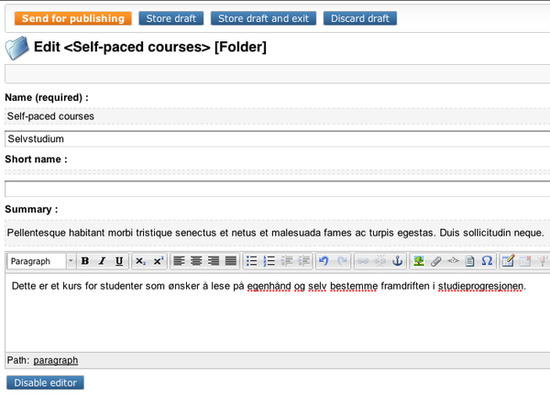Click the paragraph path link
The width and height of the screenshot is (550, 394).
(x=56, y=360)
